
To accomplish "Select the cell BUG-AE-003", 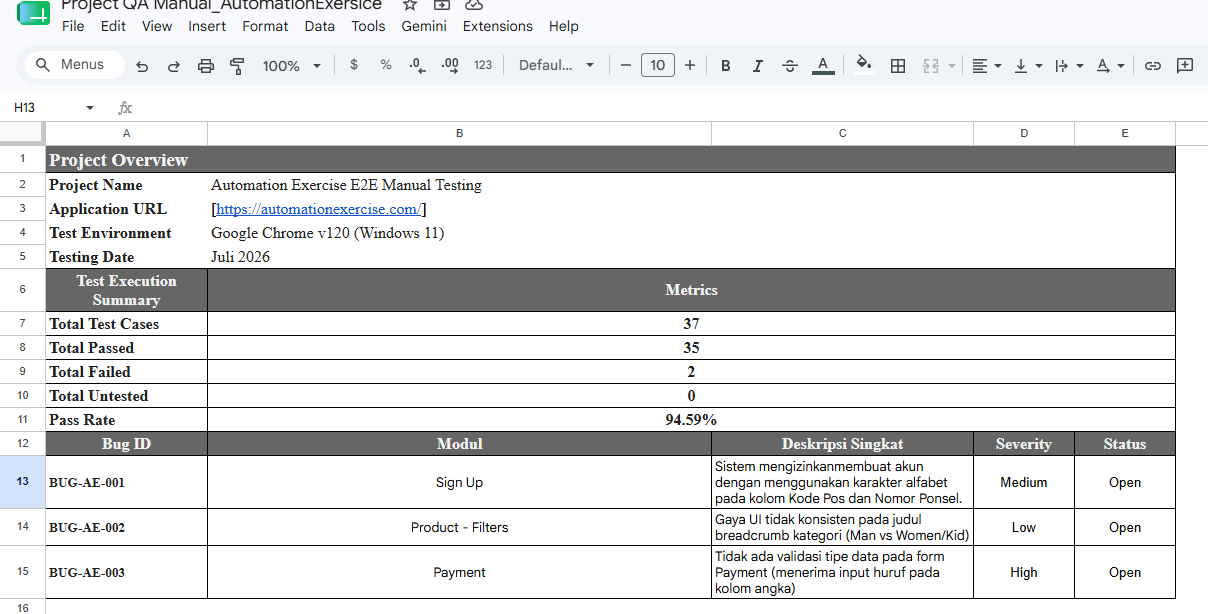I will pos(126,572).
